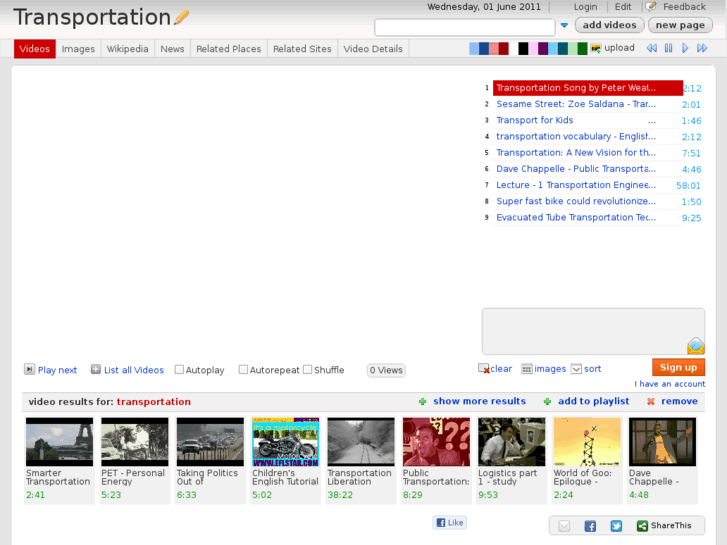Viewport: 727px width, 545px height.
Task: Skip to next video with the fast-forward icon
Action: coord(702,48)
